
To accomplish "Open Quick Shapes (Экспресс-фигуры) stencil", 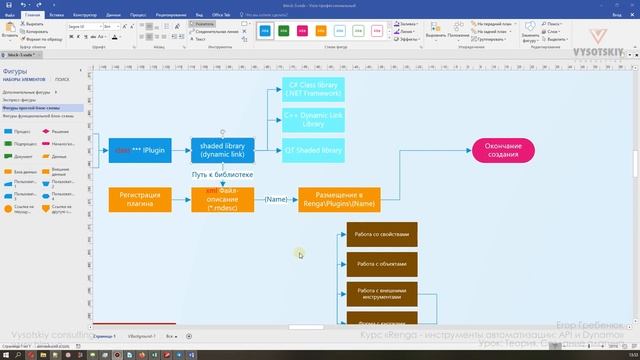I will pyautogui.click(x=19, y=100).
